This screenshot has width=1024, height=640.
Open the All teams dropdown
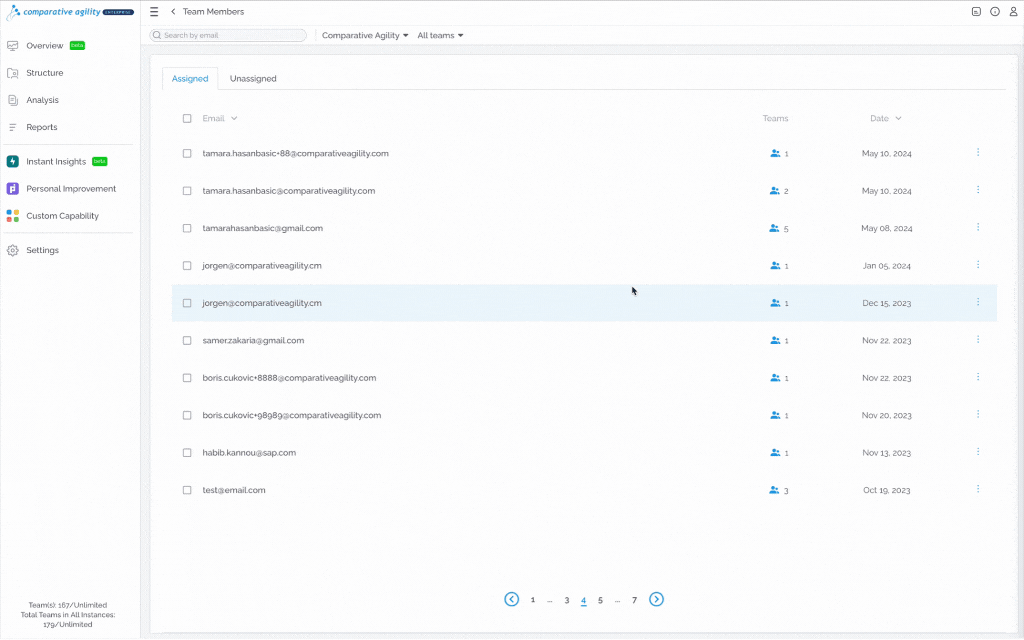click(x=440, y=35)
